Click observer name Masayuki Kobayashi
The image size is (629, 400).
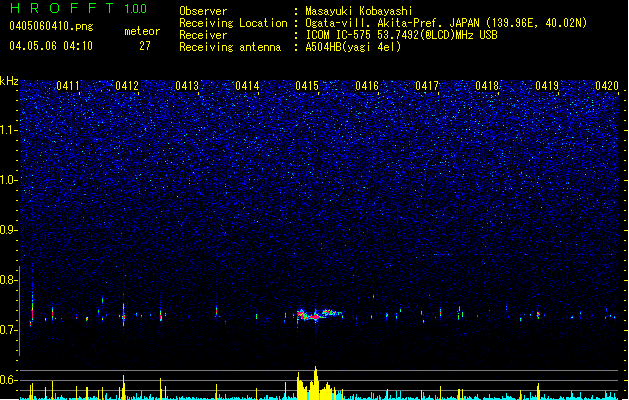(x=359, y=11)
